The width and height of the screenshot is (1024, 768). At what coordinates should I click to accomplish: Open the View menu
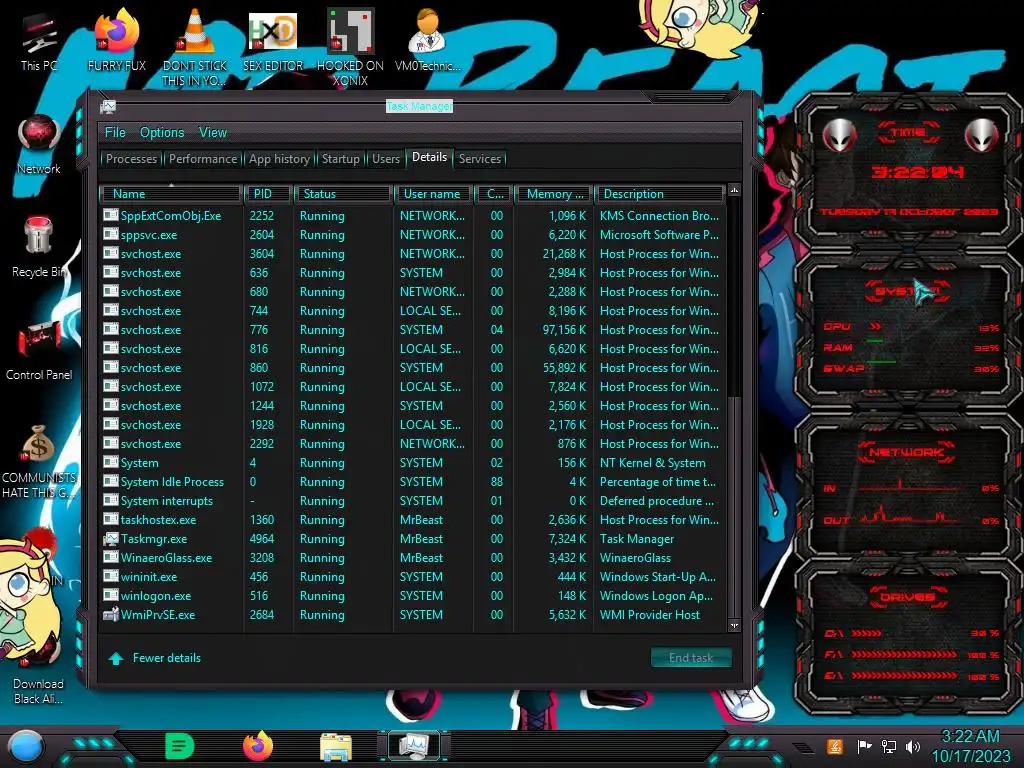(213, 133)
